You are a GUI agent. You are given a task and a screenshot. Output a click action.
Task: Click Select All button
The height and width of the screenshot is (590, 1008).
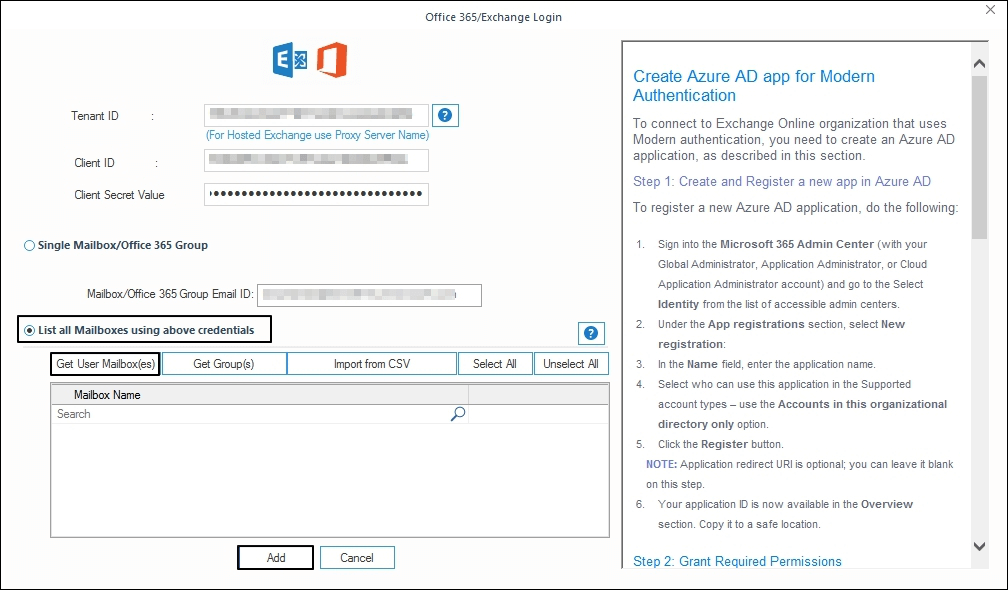click(x=495, y=364)
